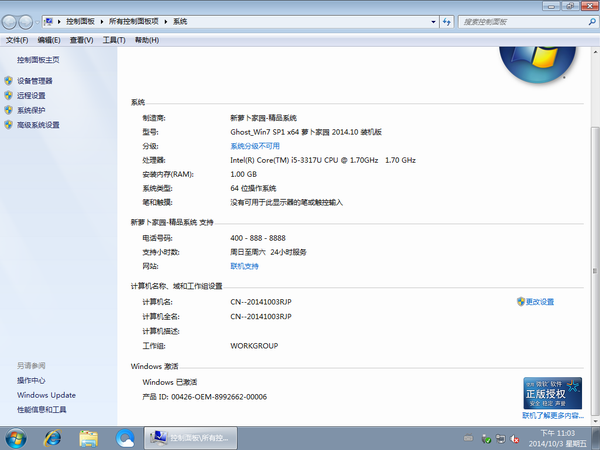Open 设备管理器 in the left sidebar
The image size is (600, 450).
click(34, 81)
